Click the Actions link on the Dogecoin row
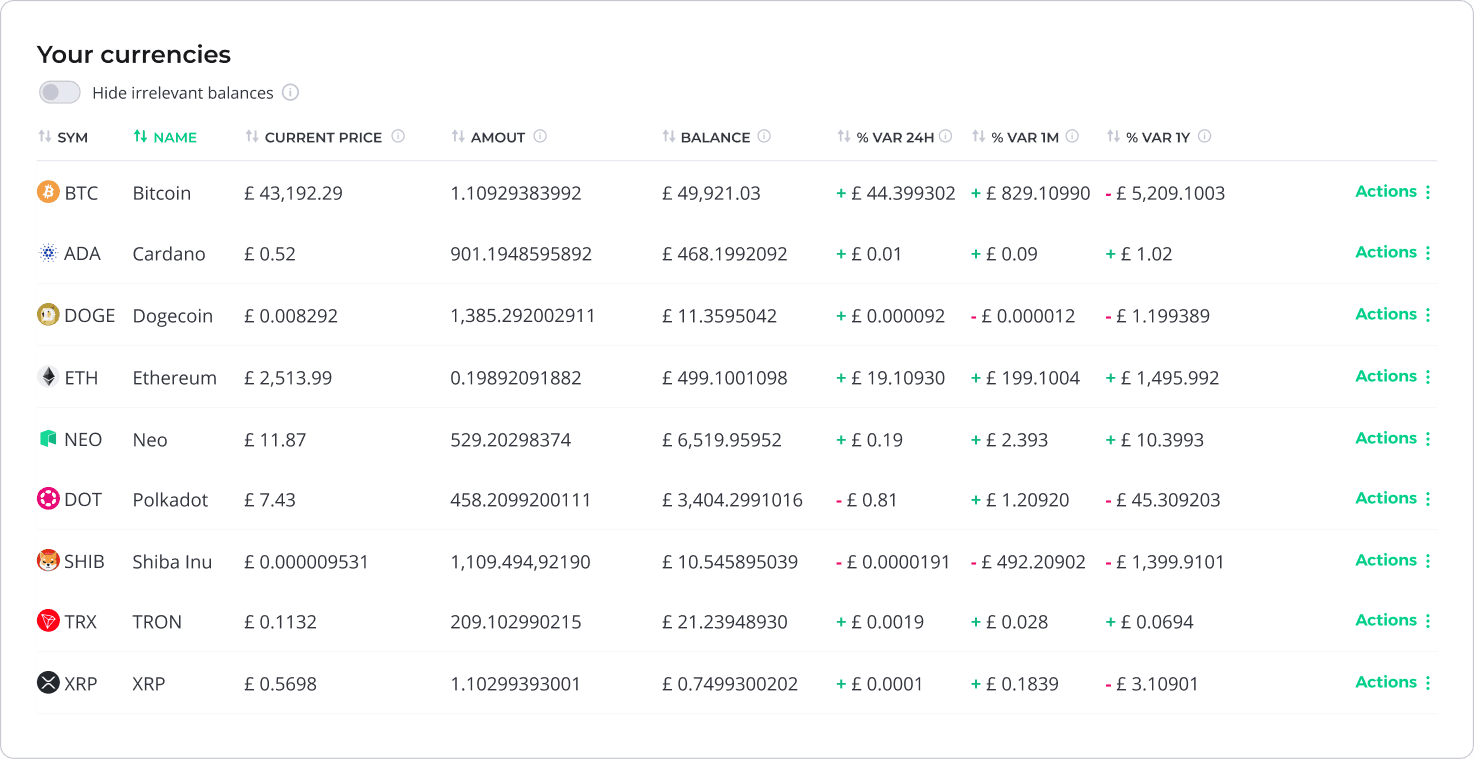This screenshot has width=1474, height=759. pyautogui.click(x=1385, y=314)
